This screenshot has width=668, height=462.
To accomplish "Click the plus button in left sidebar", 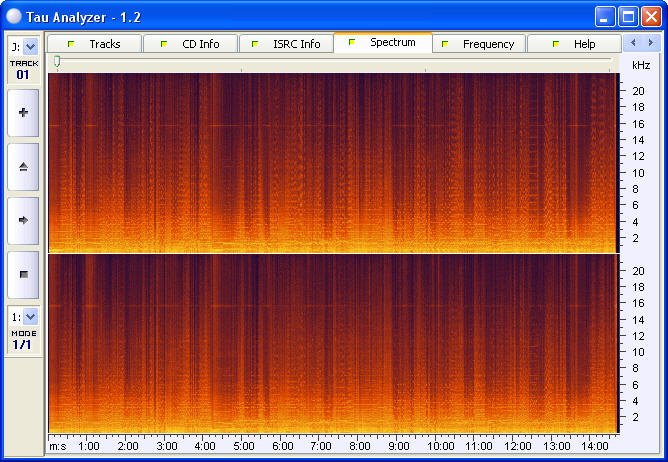I will [23, 113].
